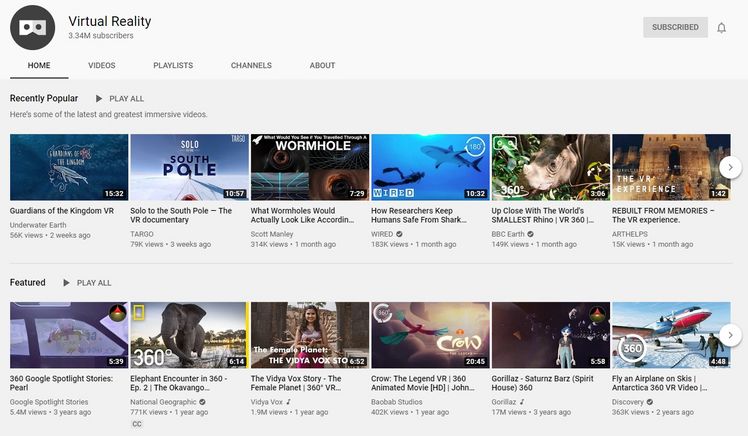Open the Underwater Earth channel link
The height and width of the screenshot is (436, 748).
click(x=38, y=225)
